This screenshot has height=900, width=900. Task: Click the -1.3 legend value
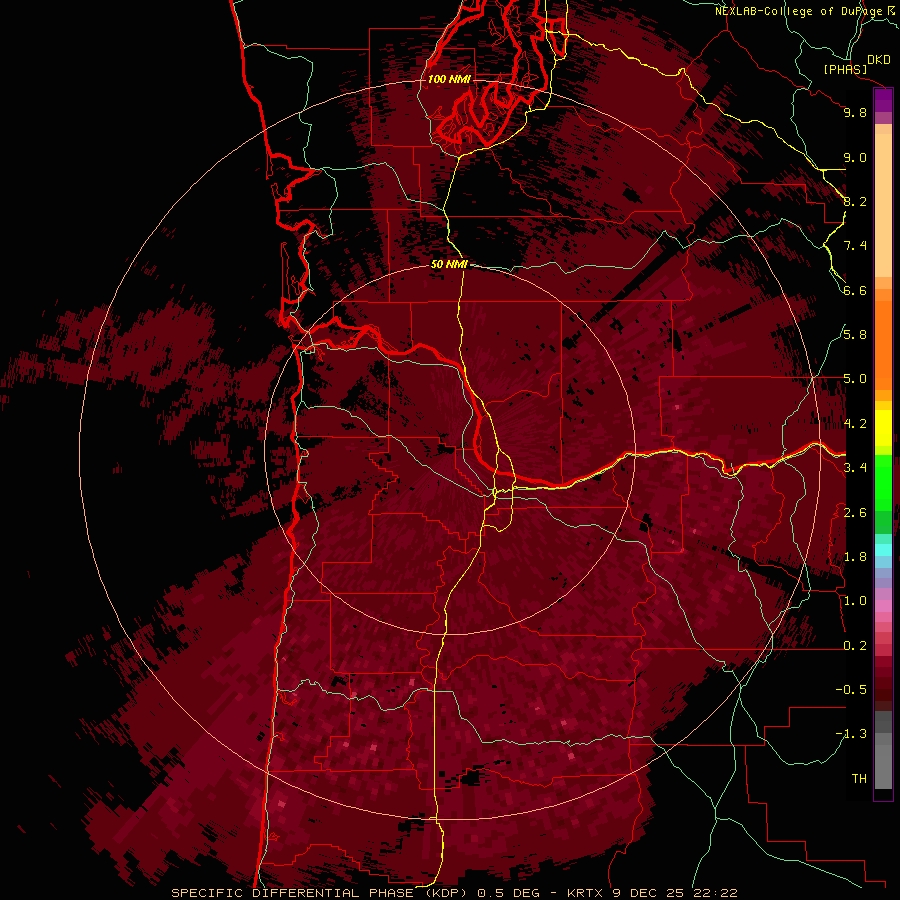tap(851, 734)
